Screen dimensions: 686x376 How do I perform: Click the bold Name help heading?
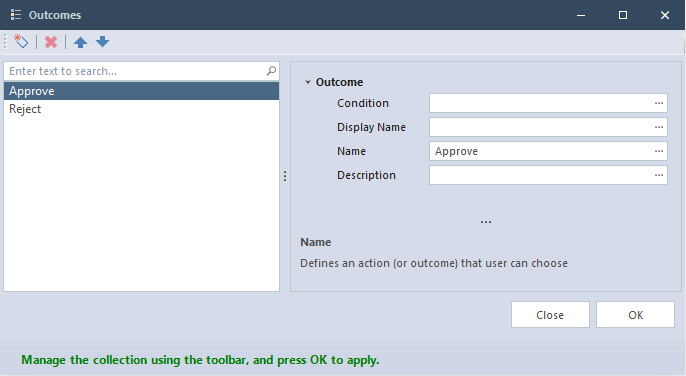(315, 242)
